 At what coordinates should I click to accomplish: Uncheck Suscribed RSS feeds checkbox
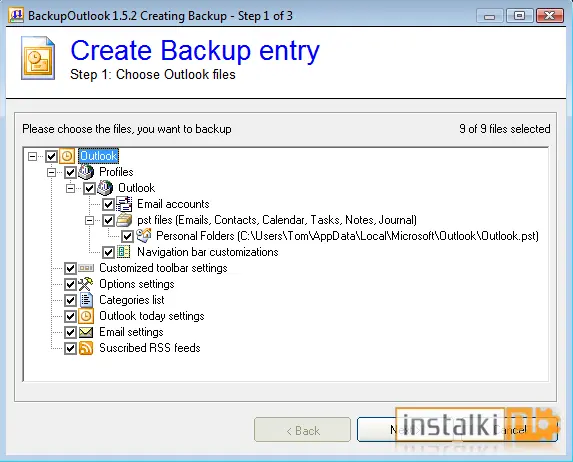tap(70, 348)
